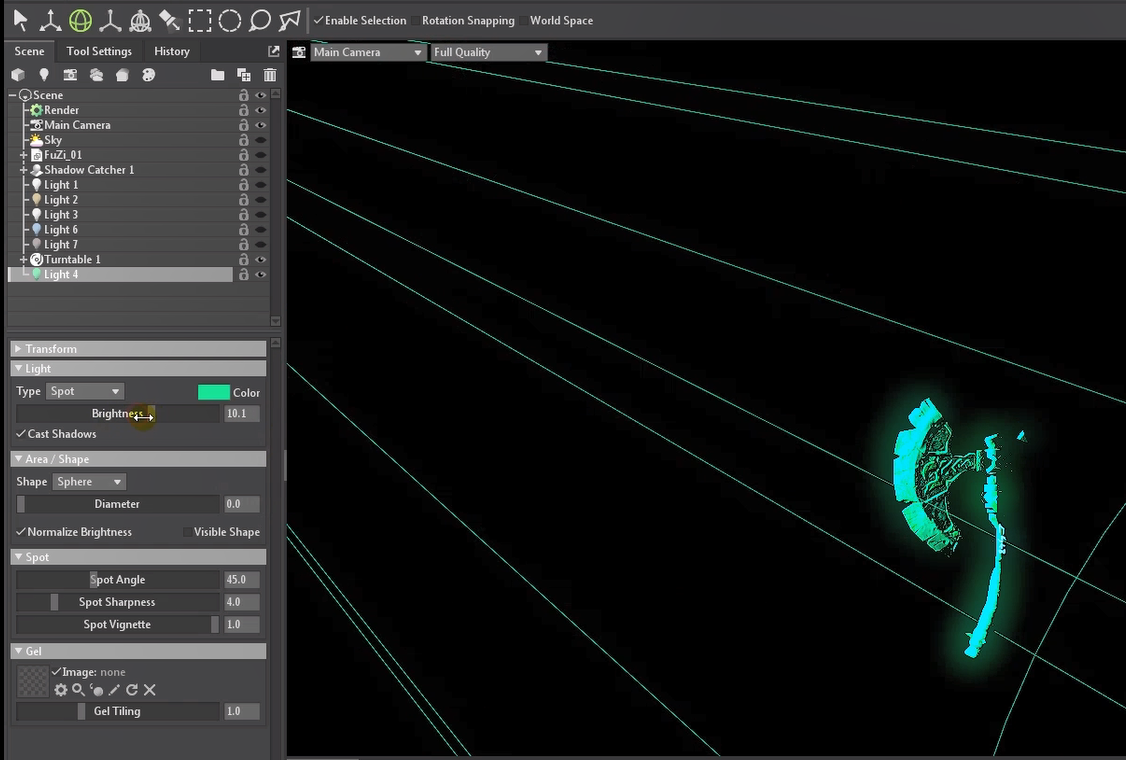Click the green light Color swatch

point(213,392)
